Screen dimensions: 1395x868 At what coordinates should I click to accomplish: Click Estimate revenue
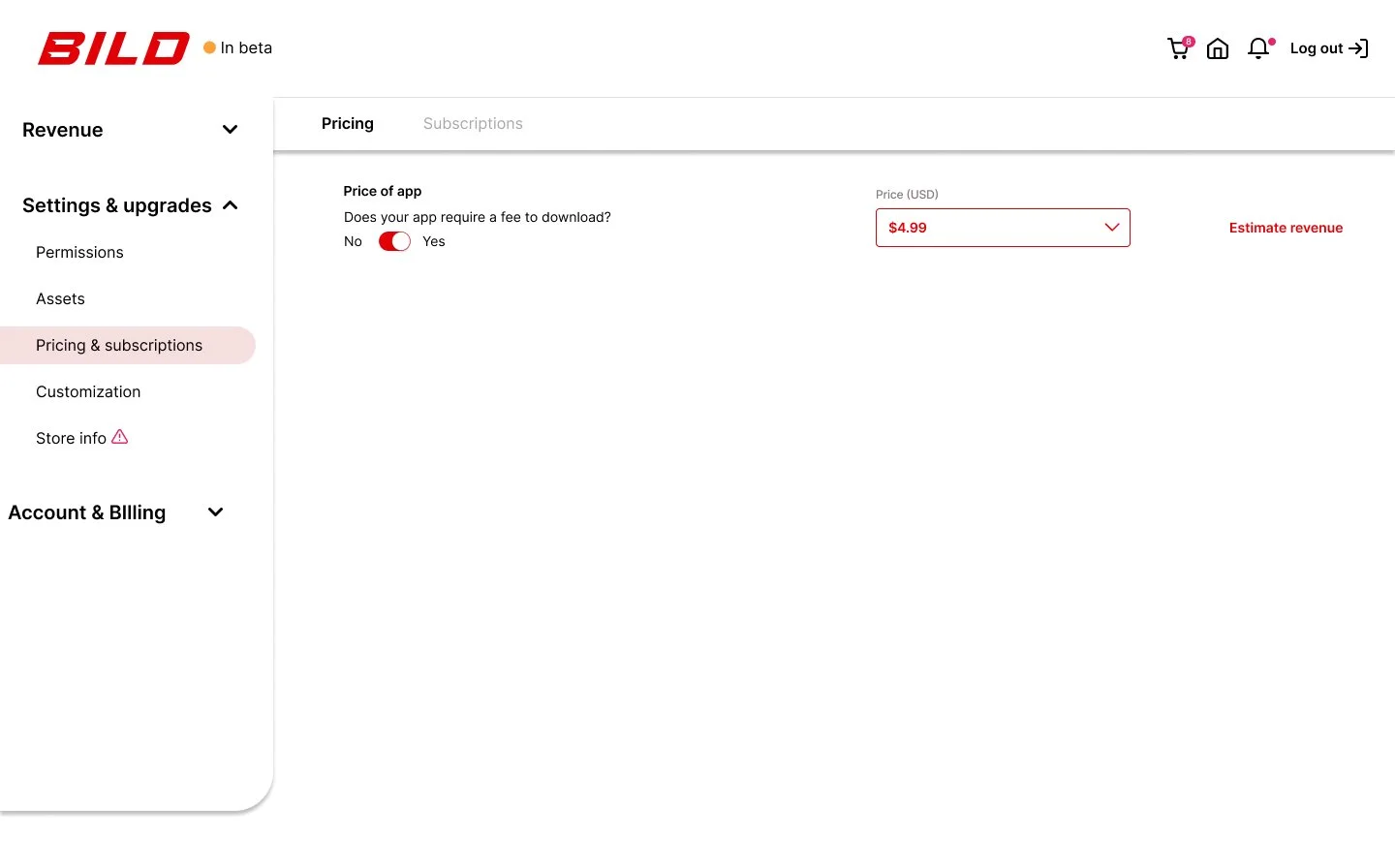pos(1286,228)
